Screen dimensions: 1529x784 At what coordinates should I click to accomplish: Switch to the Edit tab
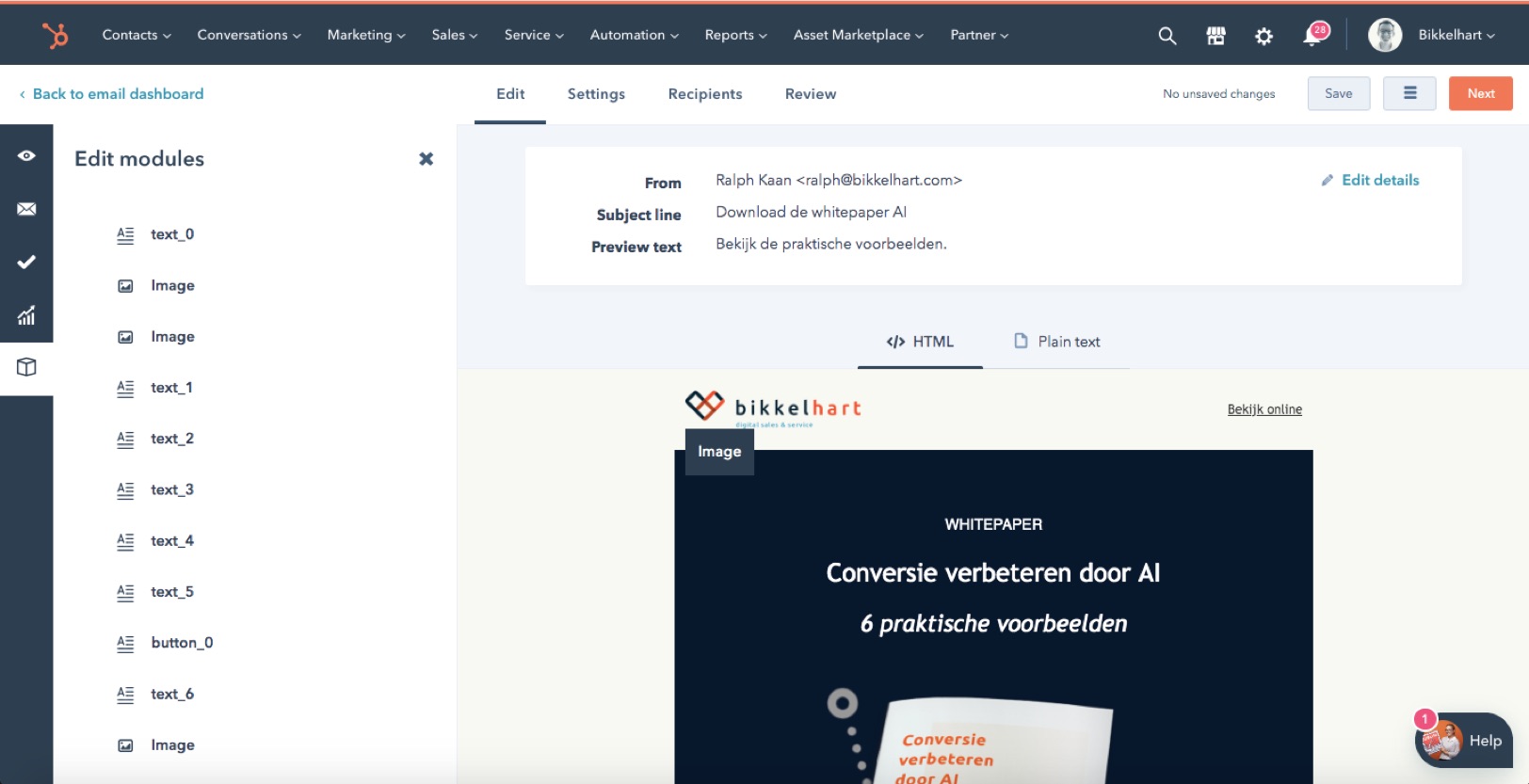(510, 94)
